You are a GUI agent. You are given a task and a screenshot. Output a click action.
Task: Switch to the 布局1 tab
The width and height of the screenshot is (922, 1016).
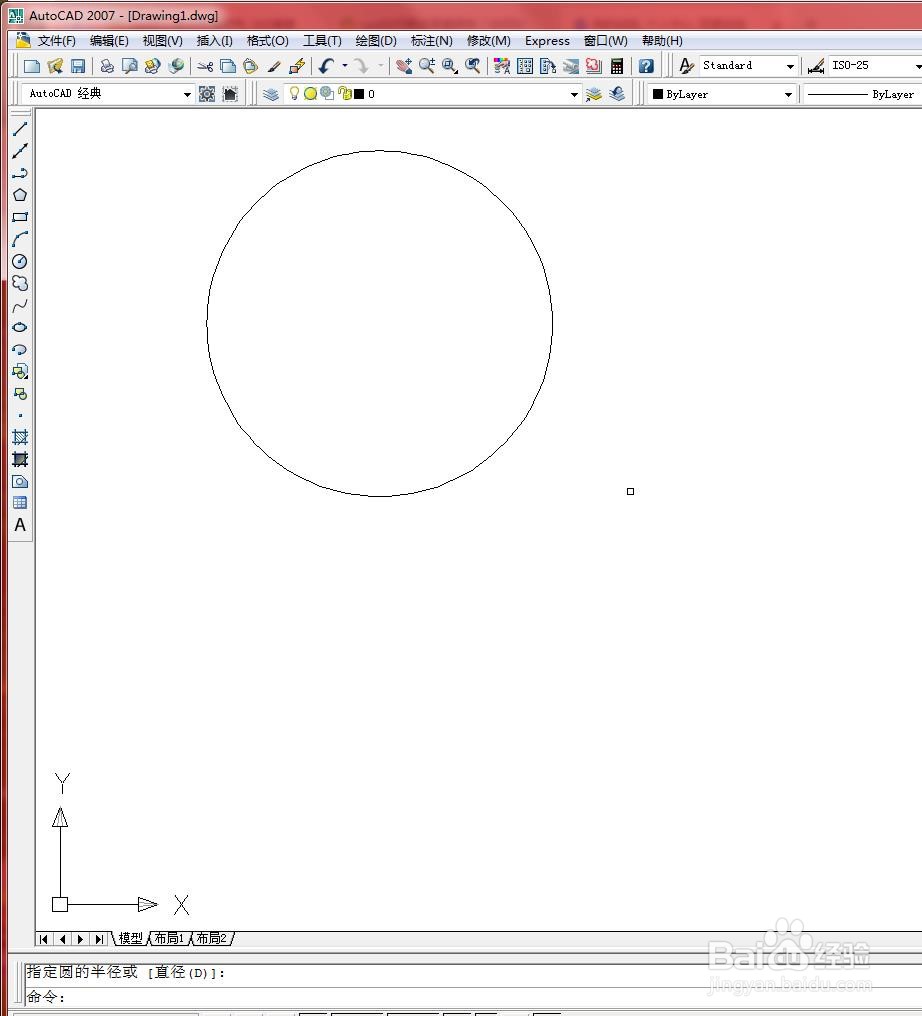click(x=169, y=938)
